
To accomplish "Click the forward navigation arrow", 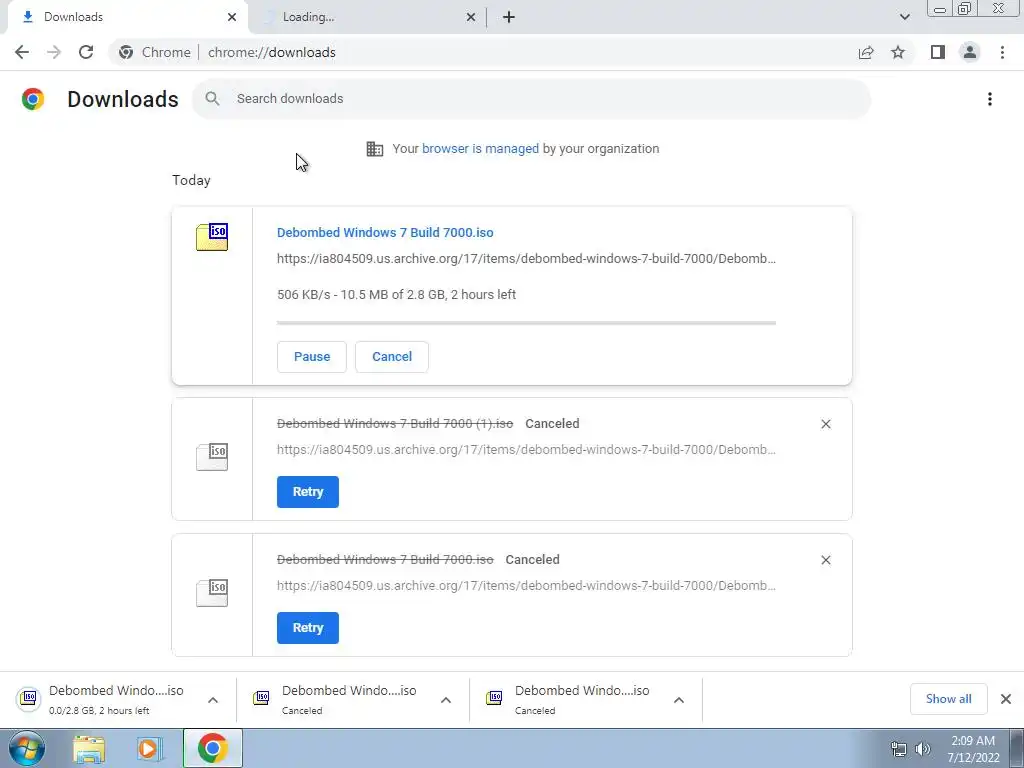I will point(54,52).
